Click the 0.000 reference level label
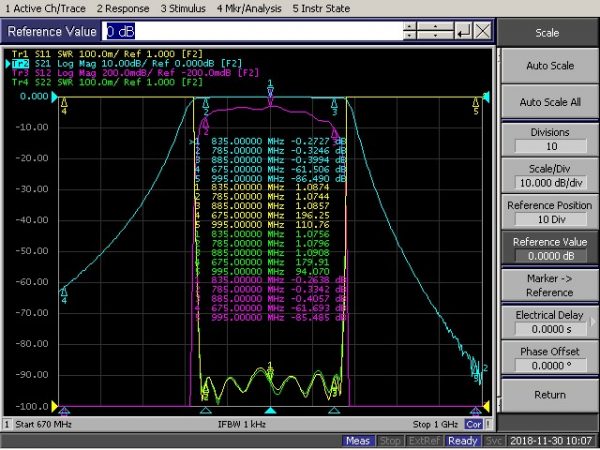 [x=34, y=96]
